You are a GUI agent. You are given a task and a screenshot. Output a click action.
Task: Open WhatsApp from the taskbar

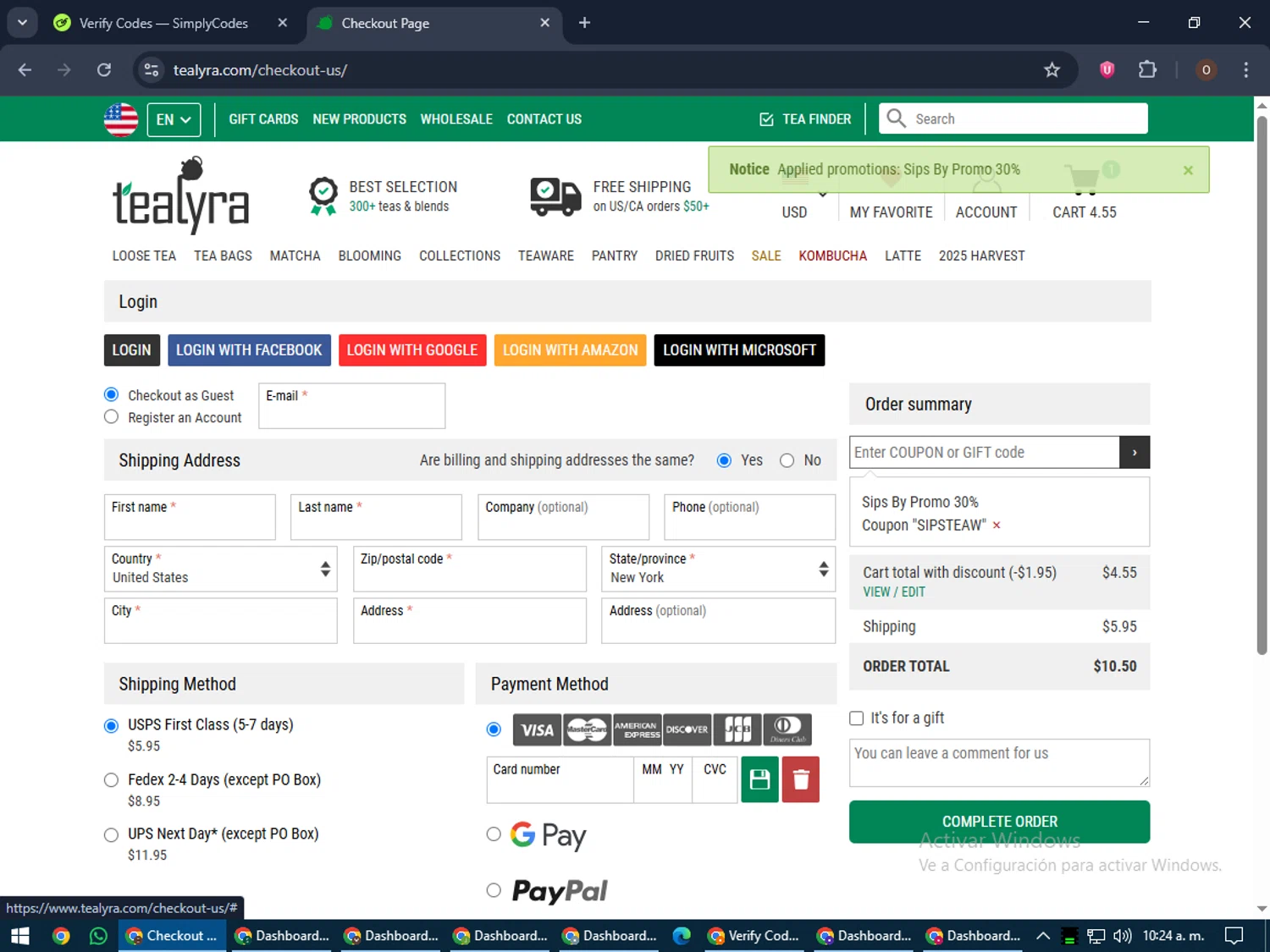[x=98, y=936]
